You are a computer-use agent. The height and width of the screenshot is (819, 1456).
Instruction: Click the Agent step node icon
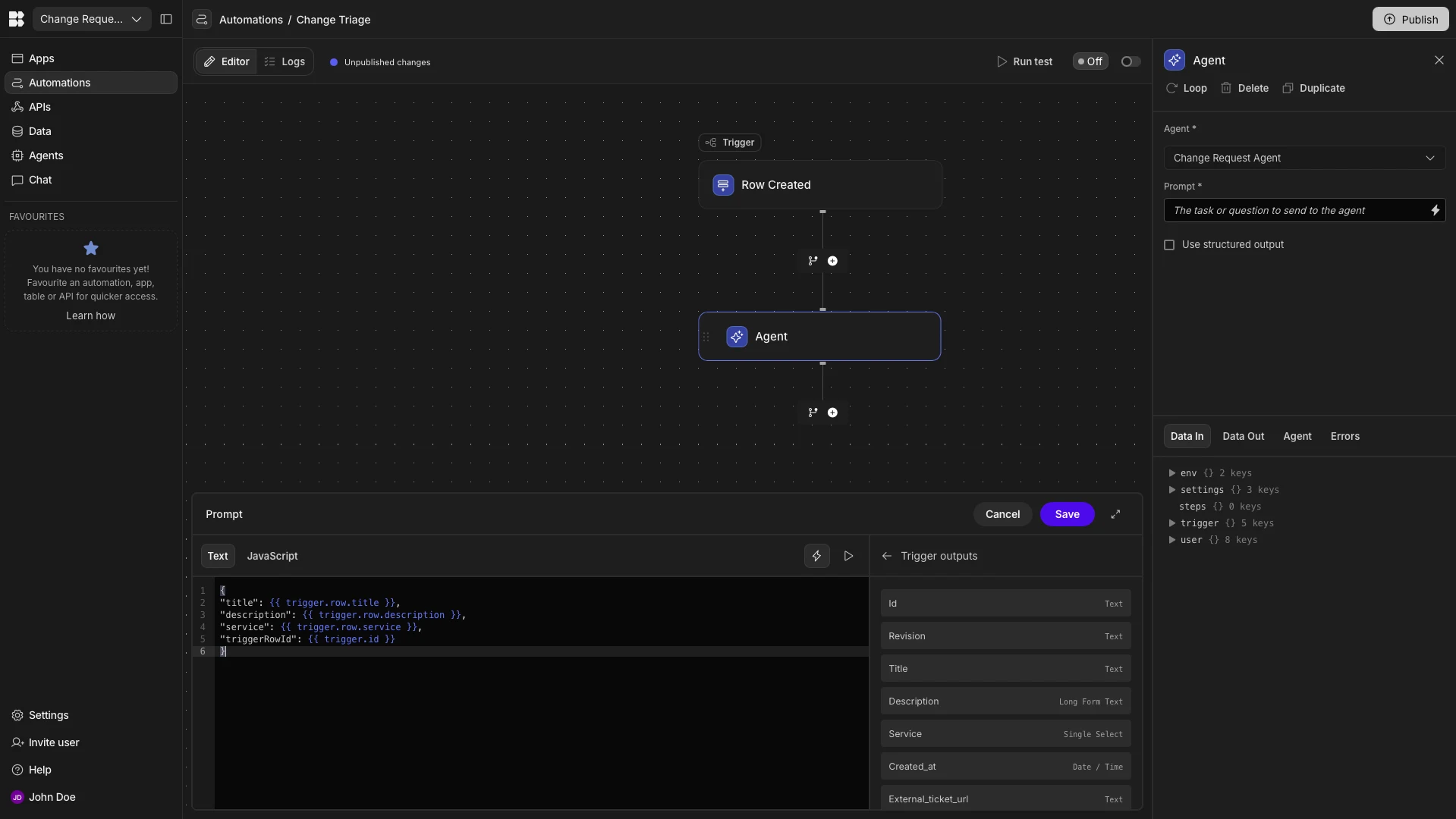(x=737, y=337)
